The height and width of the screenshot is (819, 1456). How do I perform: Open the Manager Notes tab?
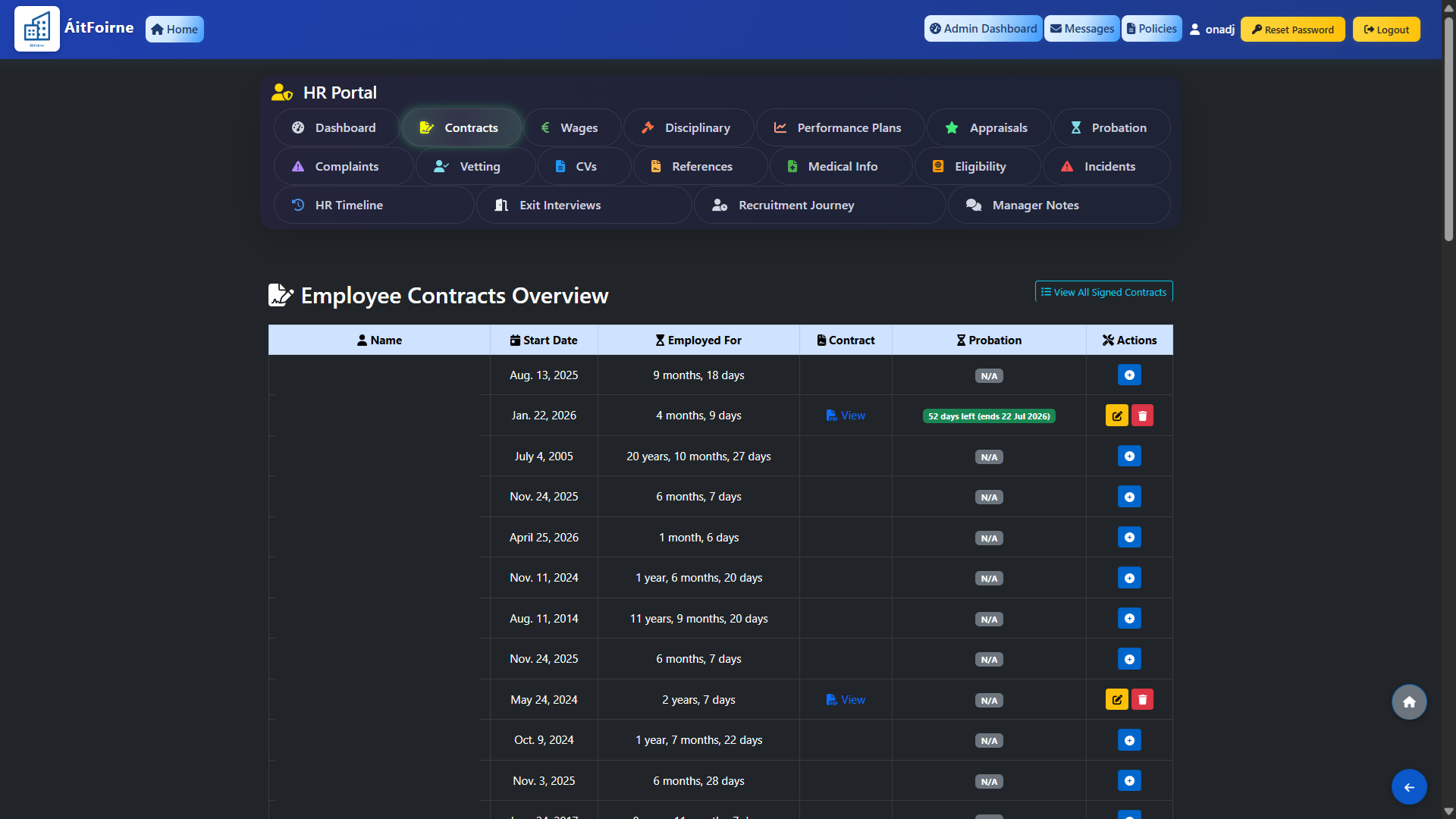[x=1059, y=205]
